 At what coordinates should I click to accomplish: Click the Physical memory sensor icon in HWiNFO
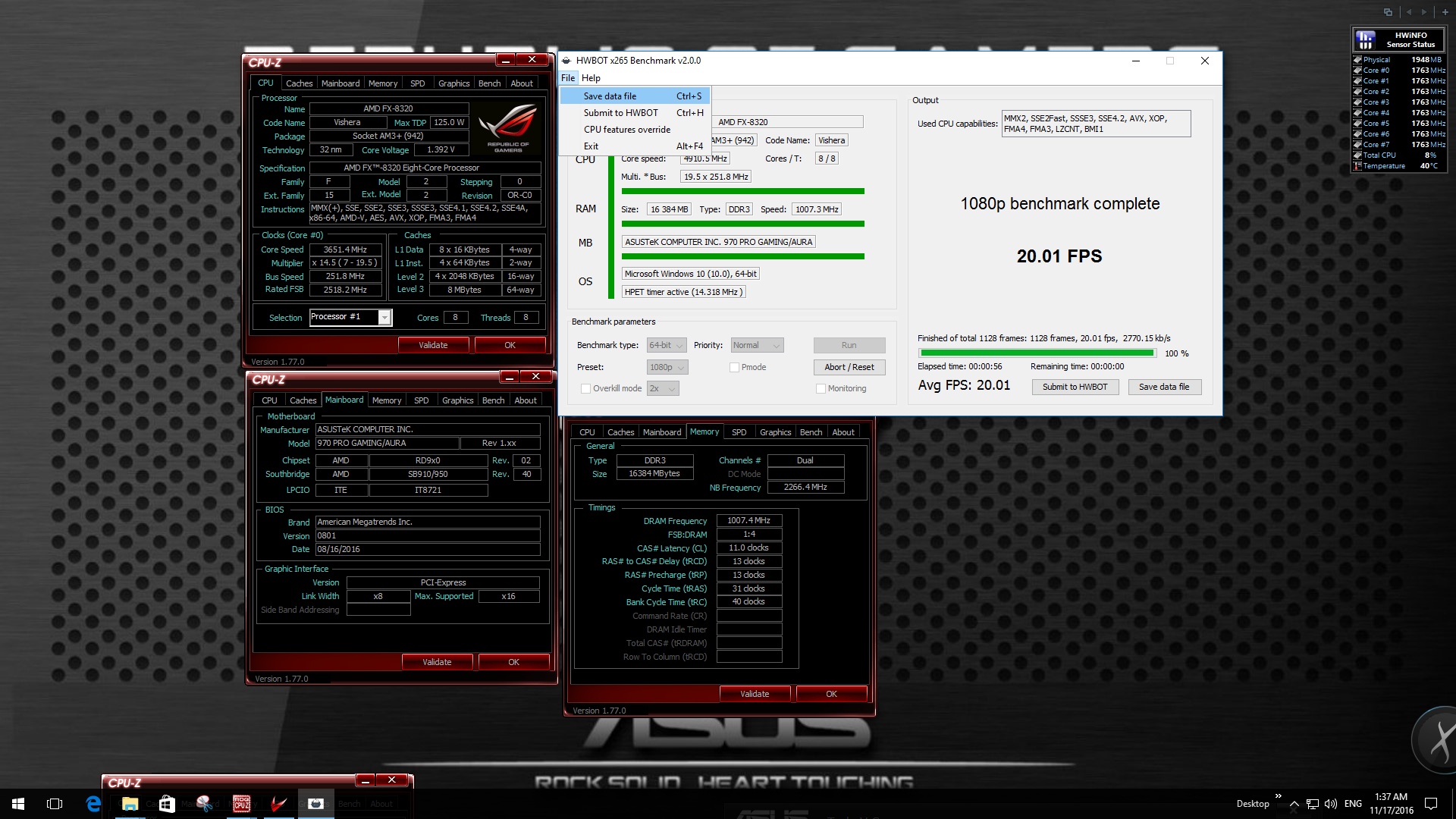point(1357,60)
